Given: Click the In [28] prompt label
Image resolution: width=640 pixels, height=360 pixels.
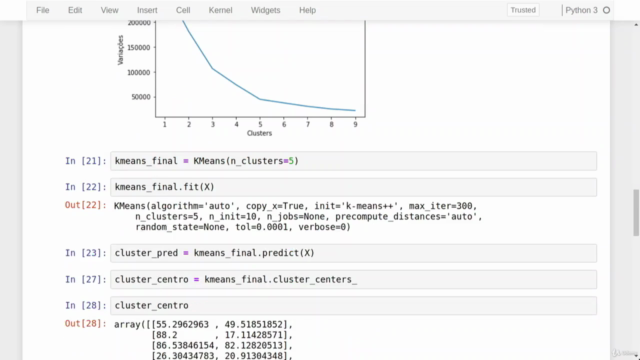Looking at the screenshot, I should 86,306.
